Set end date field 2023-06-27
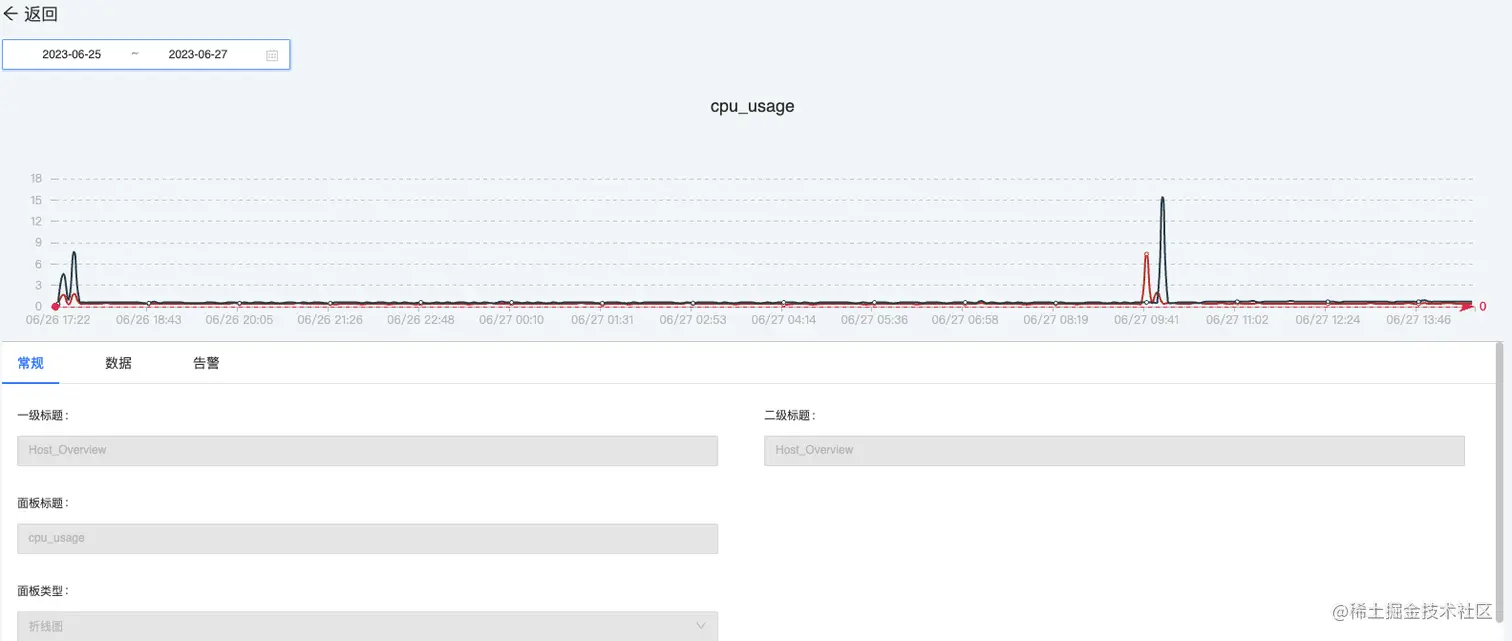This screenshot has height=641, width=1512. [x=198, y=55]
